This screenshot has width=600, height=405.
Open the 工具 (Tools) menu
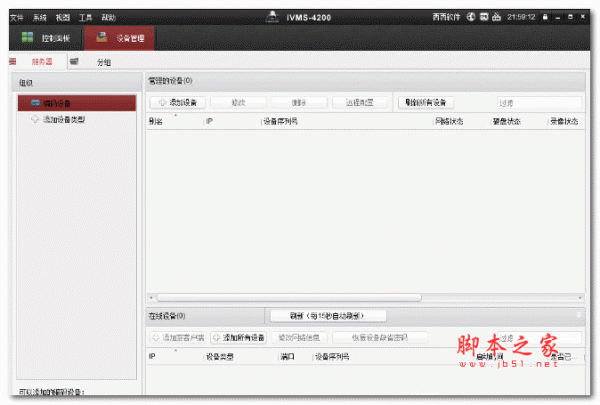point(85,18)
